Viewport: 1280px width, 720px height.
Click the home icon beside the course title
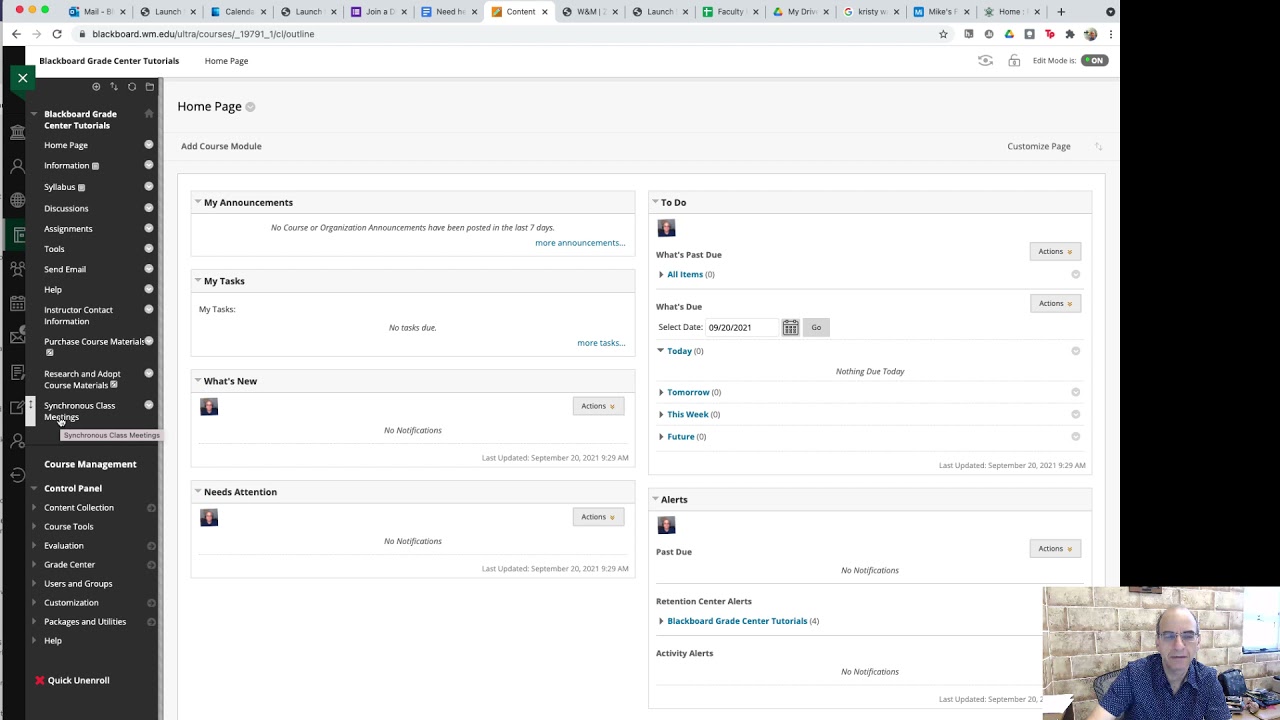(x=149, y=114)
